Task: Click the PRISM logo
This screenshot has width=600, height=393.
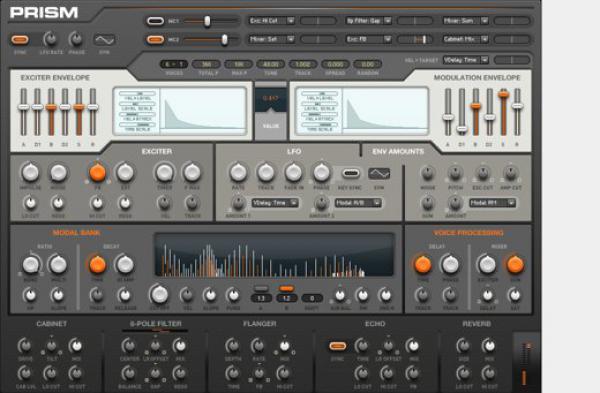Action: 44,13
